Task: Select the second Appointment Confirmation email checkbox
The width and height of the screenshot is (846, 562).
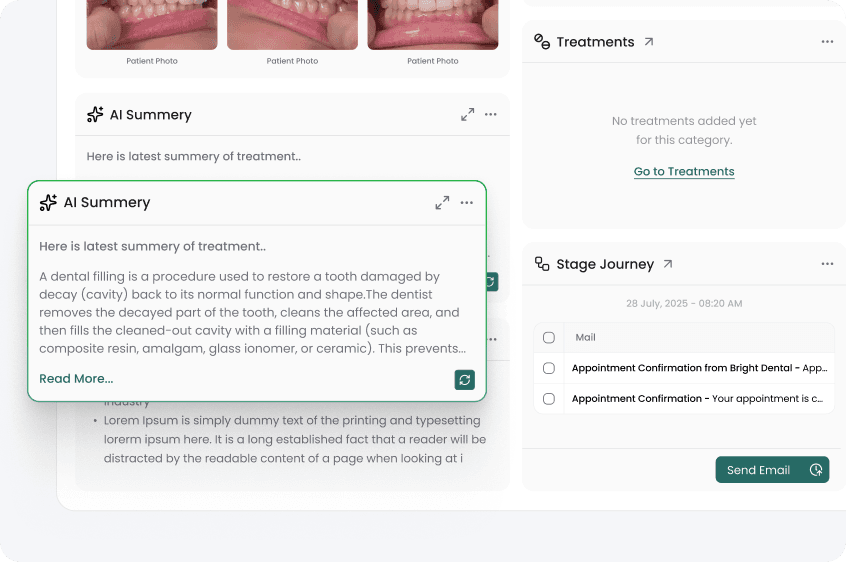Action: pos(549,398)
